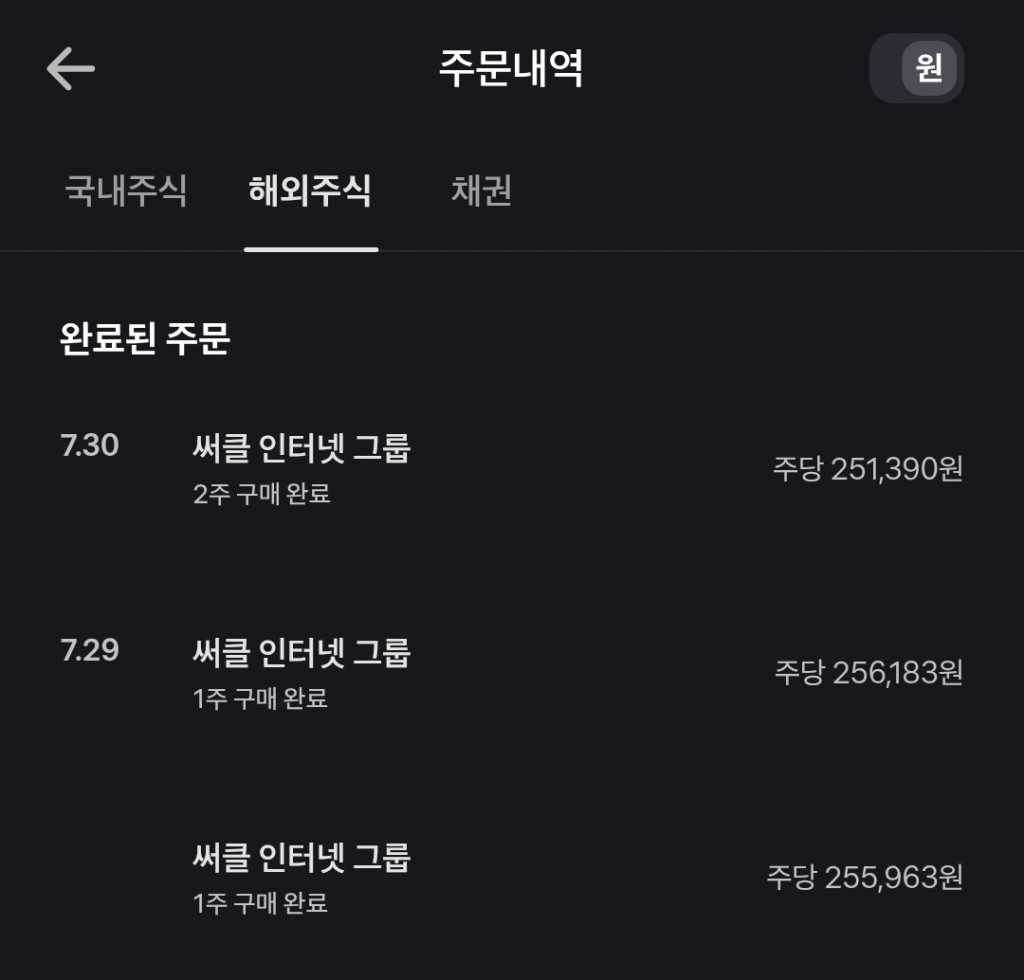The width and height of the screenshot is (1024, 980).
Task: Click the 주당 256,183원 price
Action: 868,673
